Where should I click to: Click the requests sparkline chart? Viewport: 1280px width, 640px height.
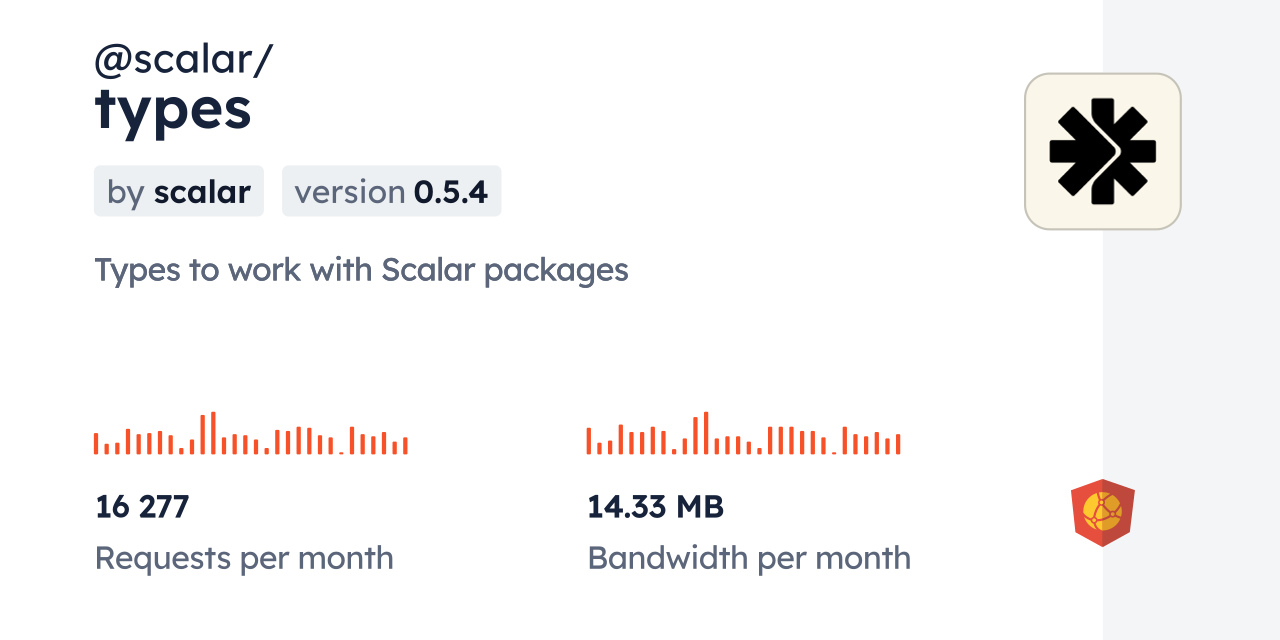tap(250, 435)
